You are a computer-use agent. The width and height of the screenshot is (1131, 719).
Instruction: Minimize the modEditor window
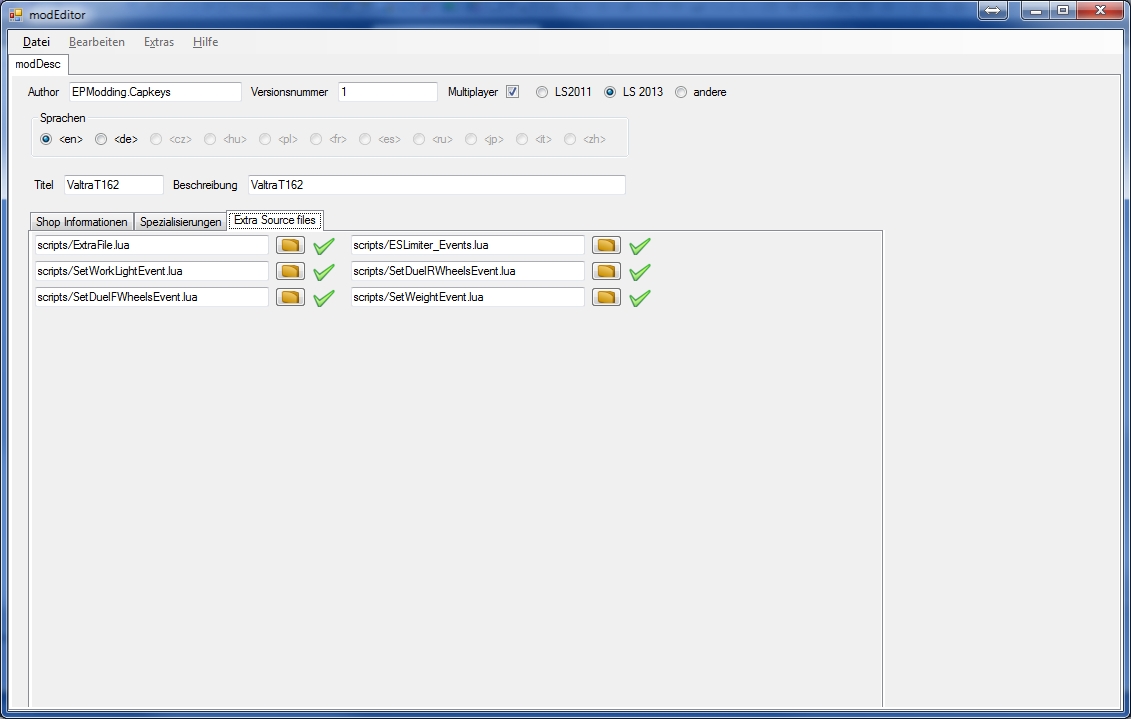tap(1036, 10)
